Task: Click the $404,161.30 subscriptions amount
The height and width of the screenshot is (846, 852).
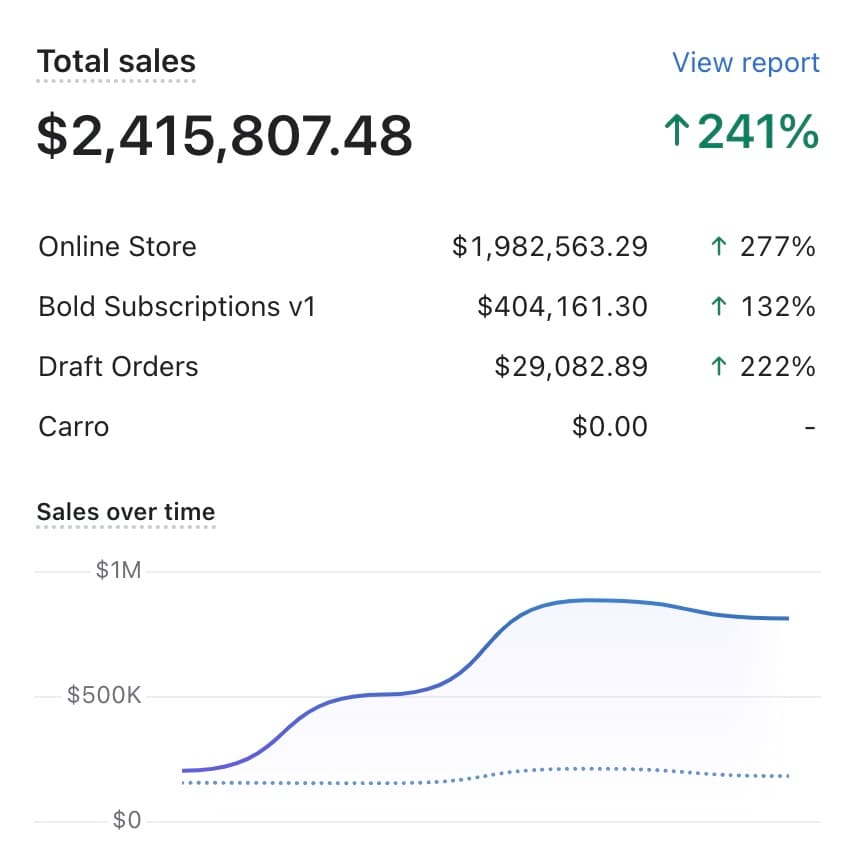Action: pos(562,307)
